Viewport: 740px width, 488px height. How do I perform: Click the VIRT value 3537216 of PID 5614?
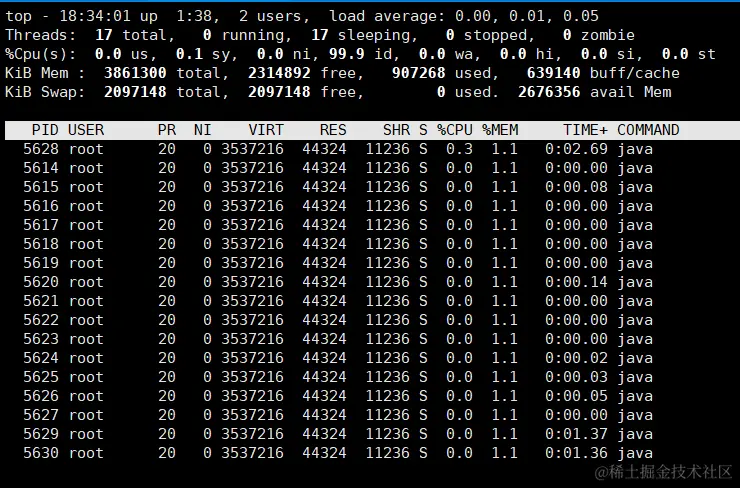tap(252, 168)
